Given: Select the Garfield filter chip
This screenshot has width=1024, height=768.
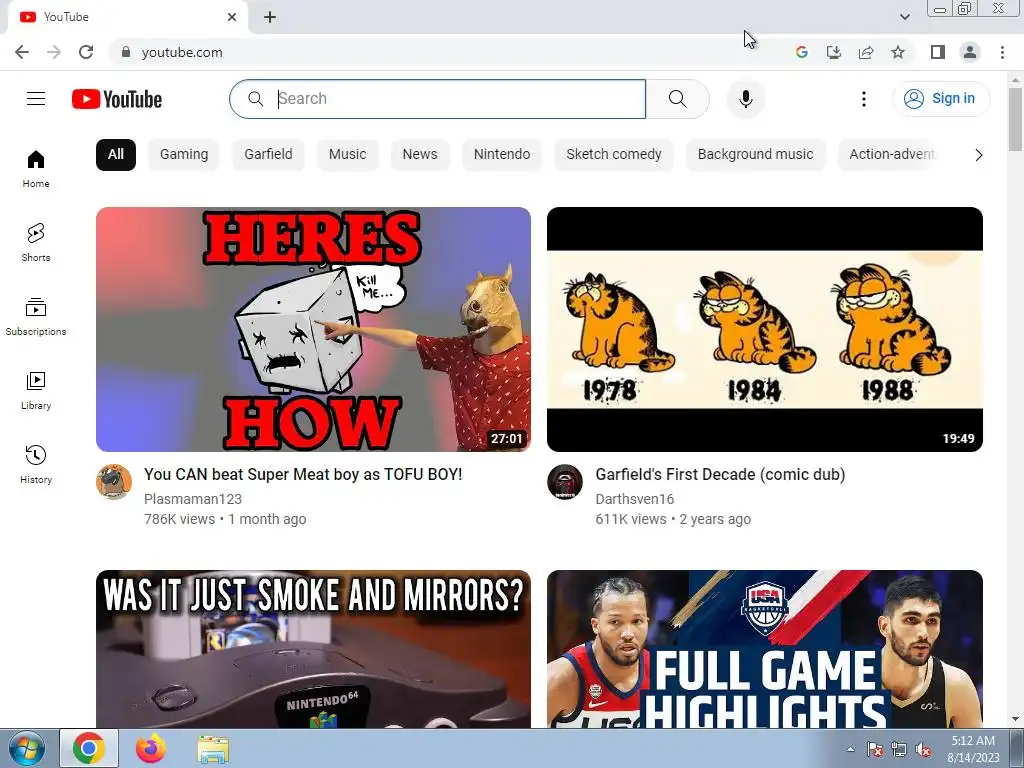Looking at the screenshot, I should (x=268, y=155).
